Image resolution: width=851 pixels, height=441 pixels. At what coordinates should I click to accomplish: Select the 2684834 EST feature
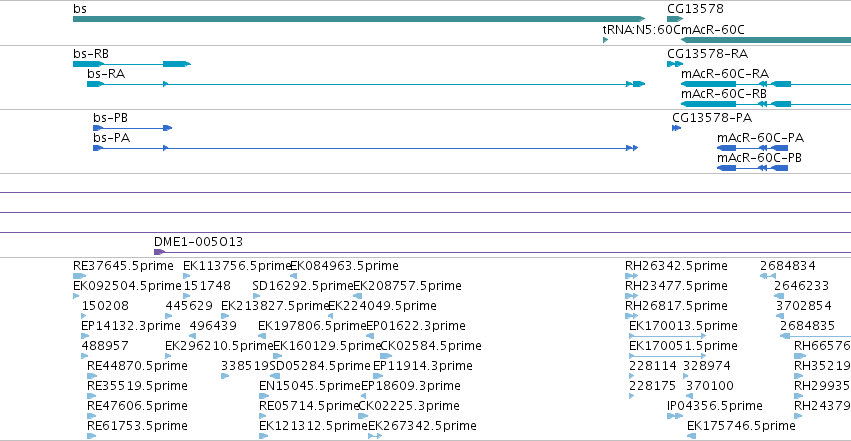[x=767, y=276]
